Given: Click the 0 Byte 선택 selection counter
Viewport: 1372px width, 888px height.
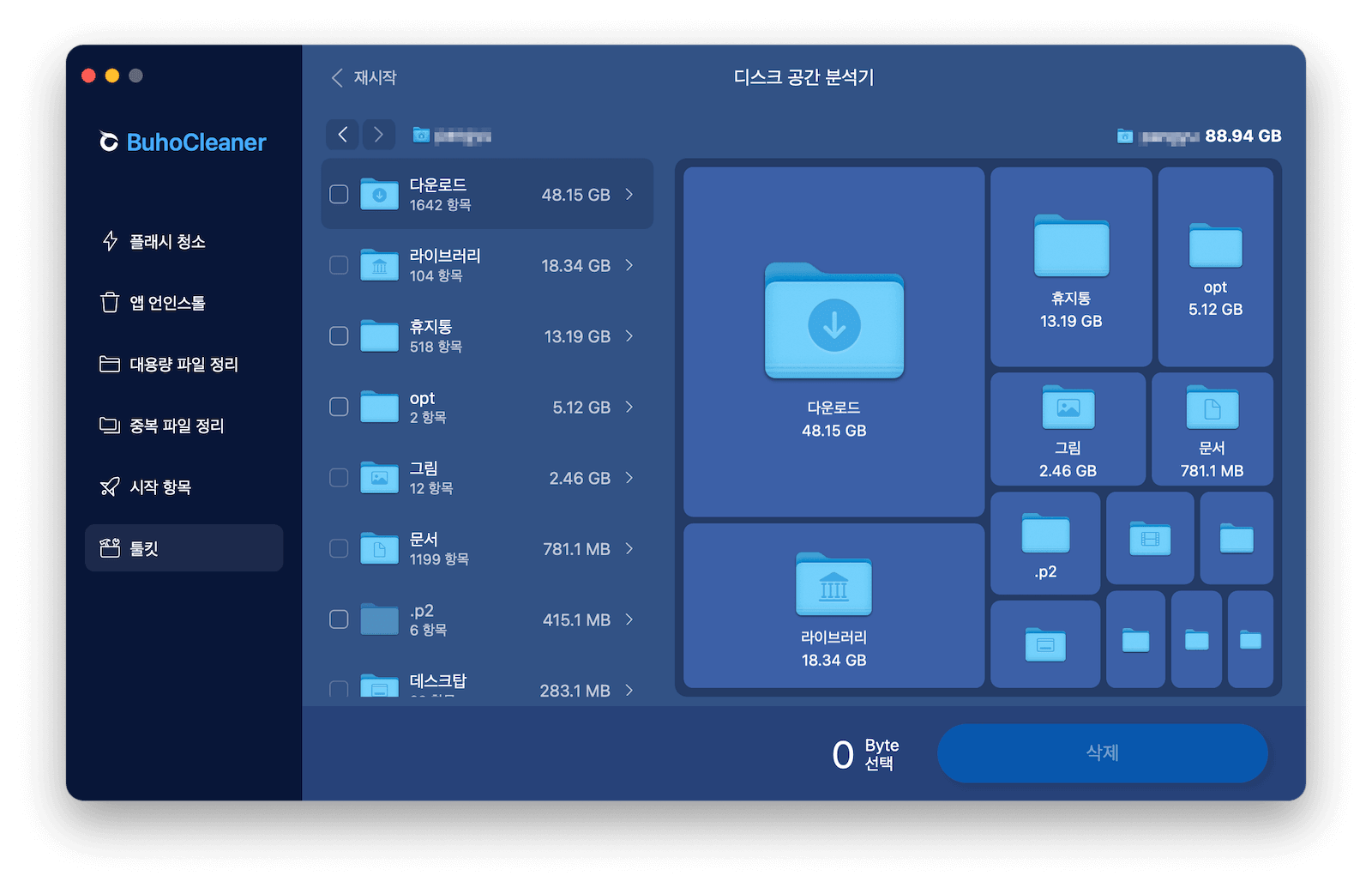Looking at the screenshot, I should click(x=865, y=754).
